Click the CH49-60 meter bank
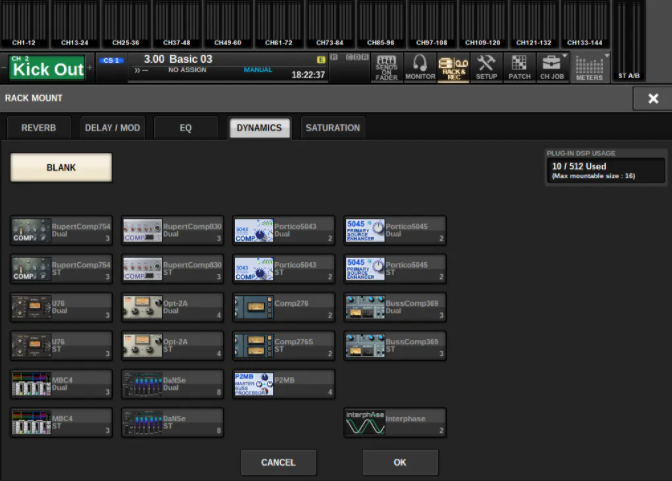672x481 pixels. pos(228,24)
